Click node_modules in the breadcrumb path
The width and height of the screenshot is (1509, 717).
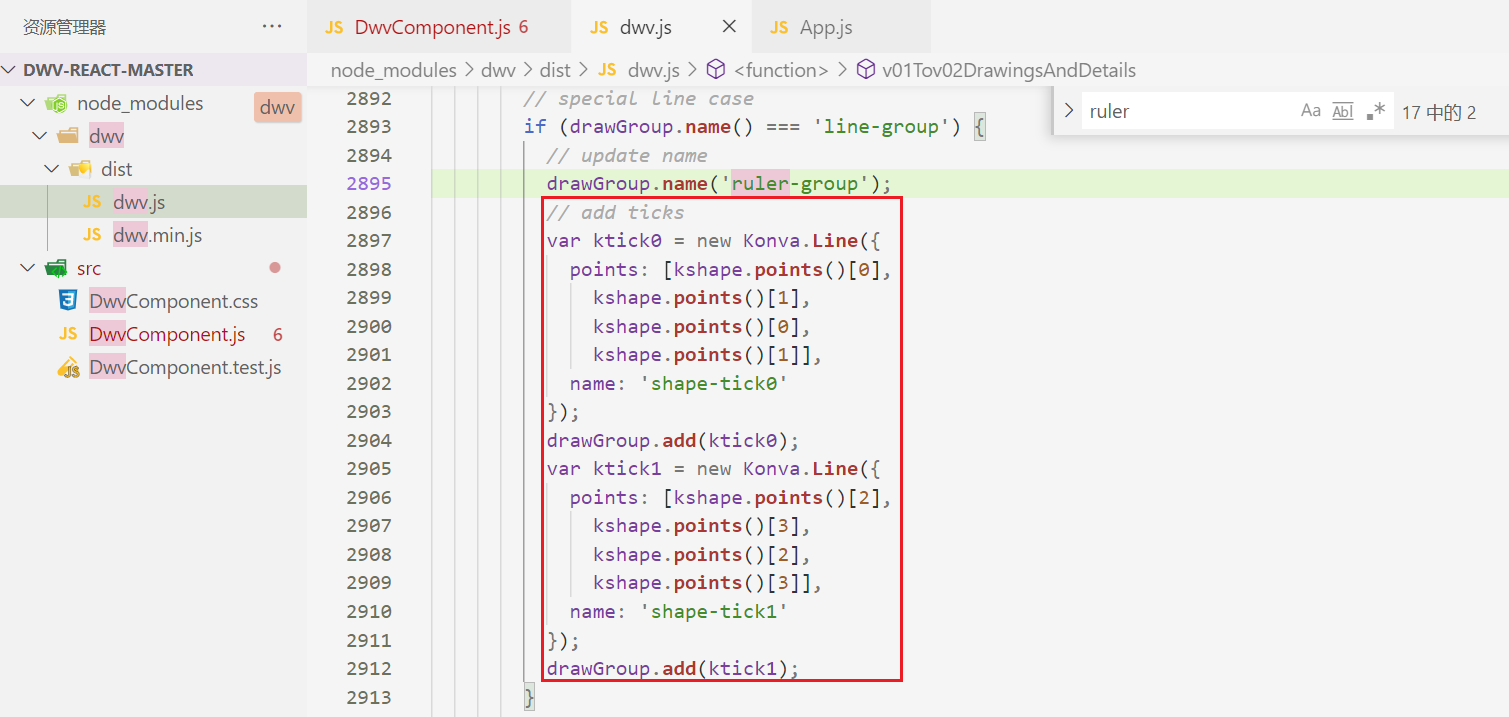coord(394,70)
